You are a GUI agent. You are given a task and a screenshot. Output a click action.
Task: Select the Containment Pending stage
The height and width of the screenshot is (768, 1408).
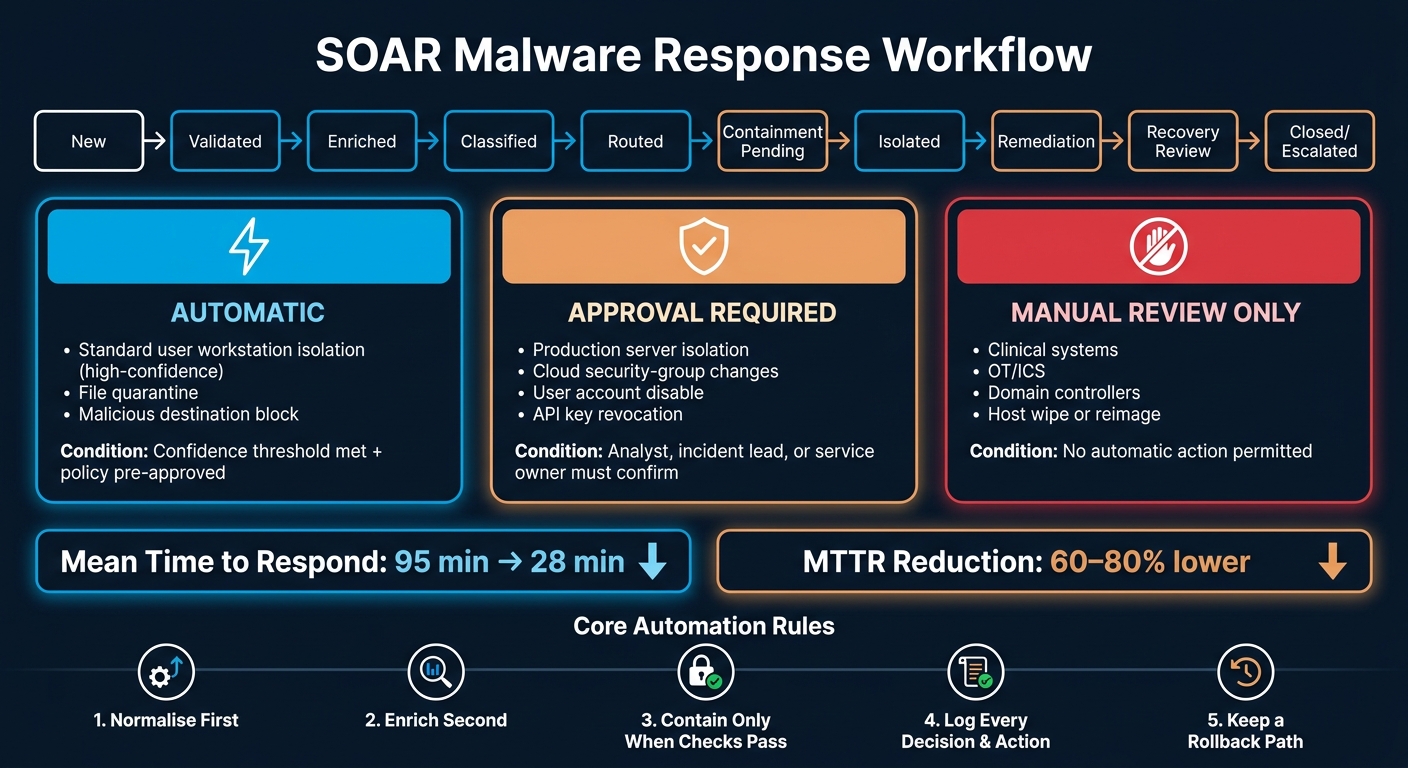tap(772, 141)
